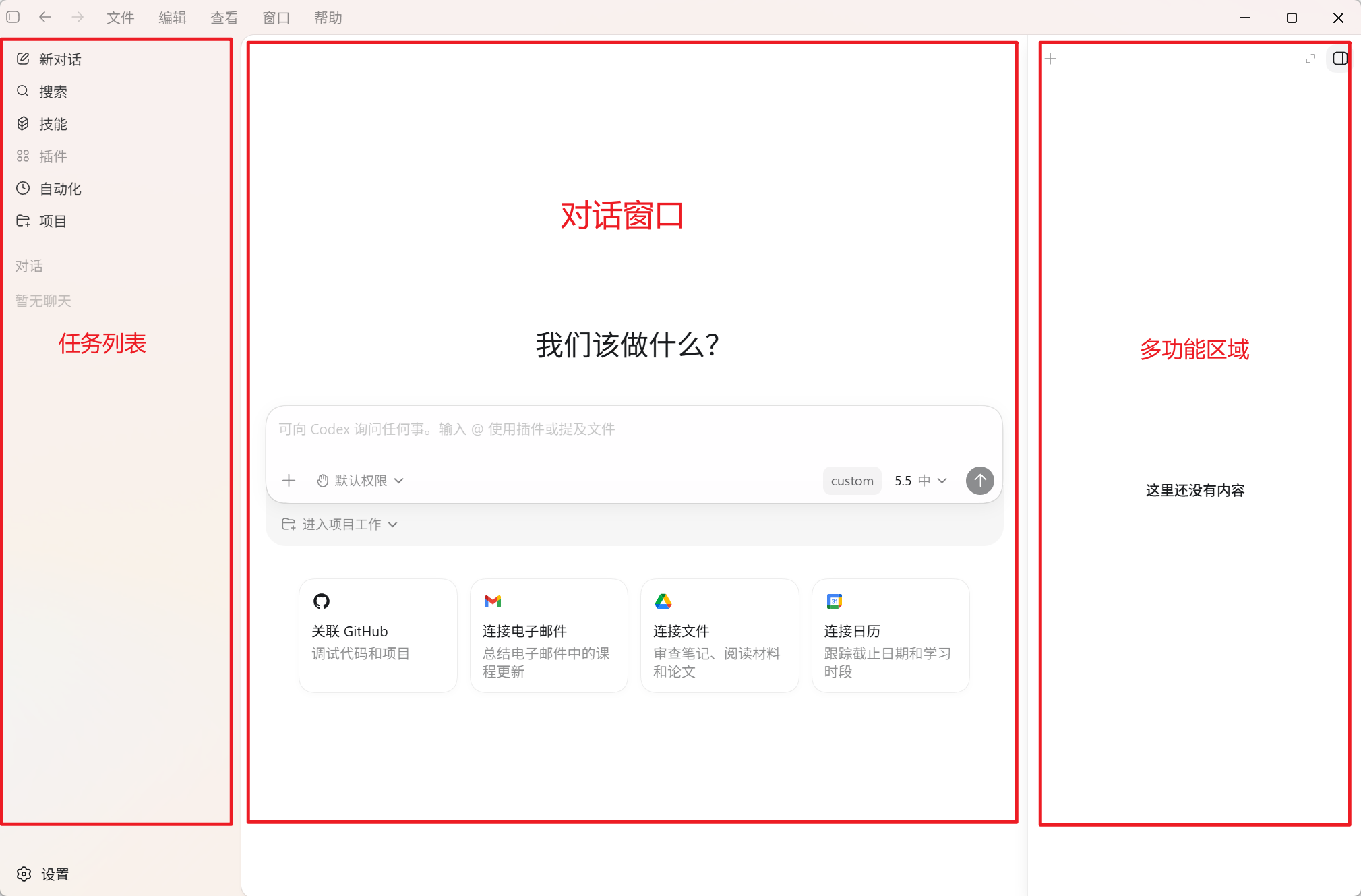
Task: Open the 编辑 menu
Action: click(173, 18)
